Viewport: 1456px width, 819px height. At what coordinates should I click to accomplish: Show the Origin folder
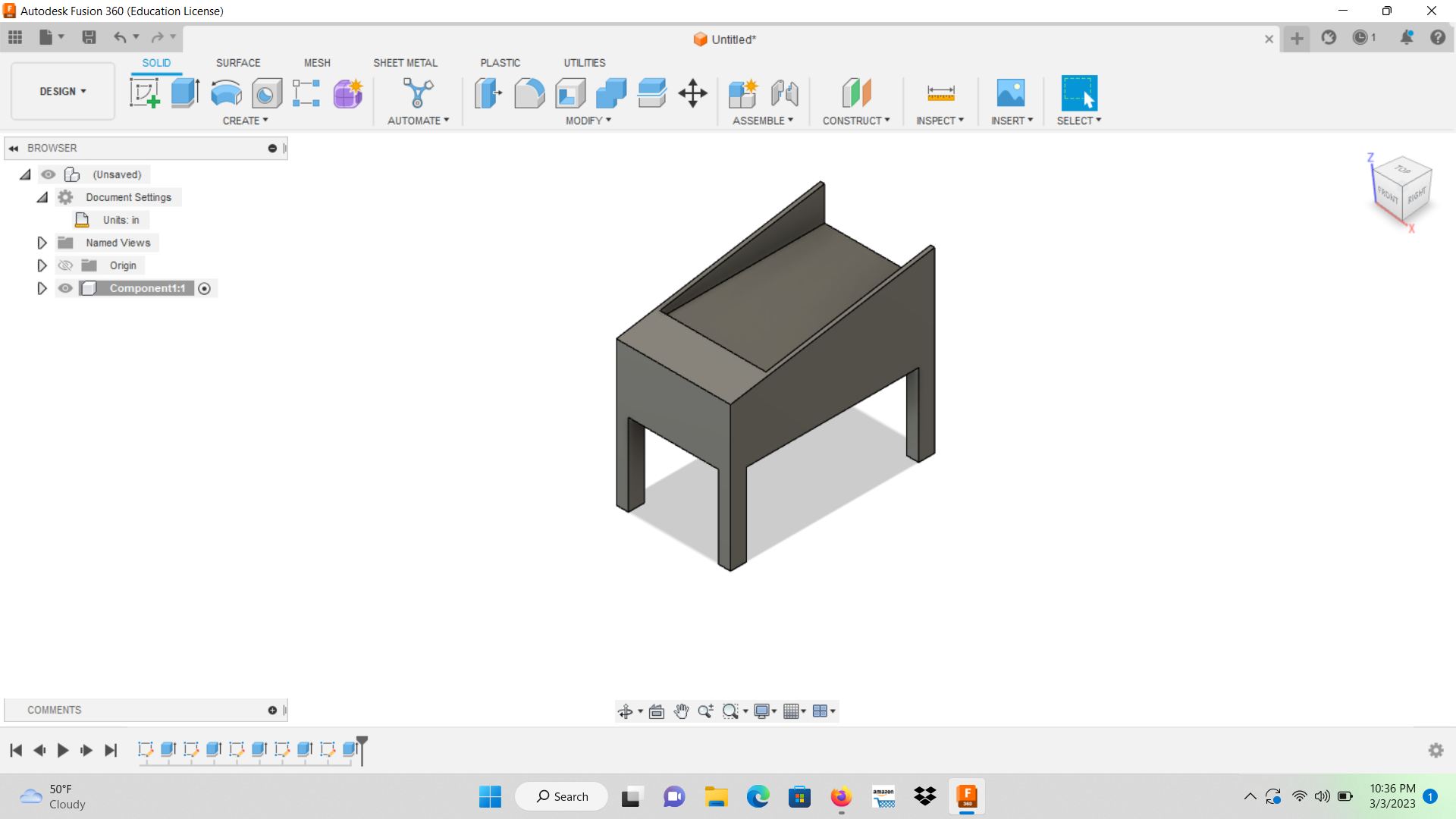coord(65,265)
